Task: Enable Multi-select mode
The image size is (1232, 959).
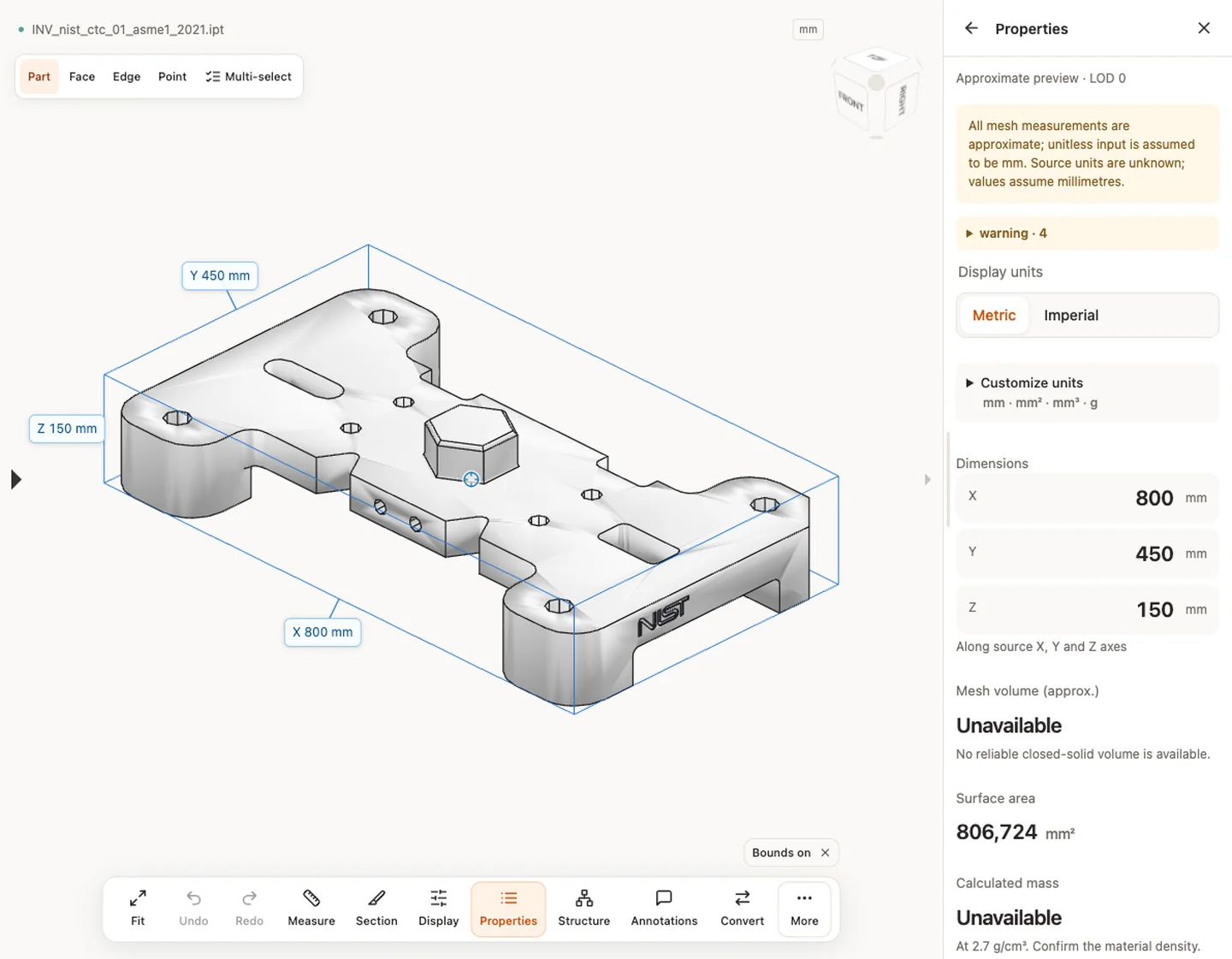Action: coord(248,77)
